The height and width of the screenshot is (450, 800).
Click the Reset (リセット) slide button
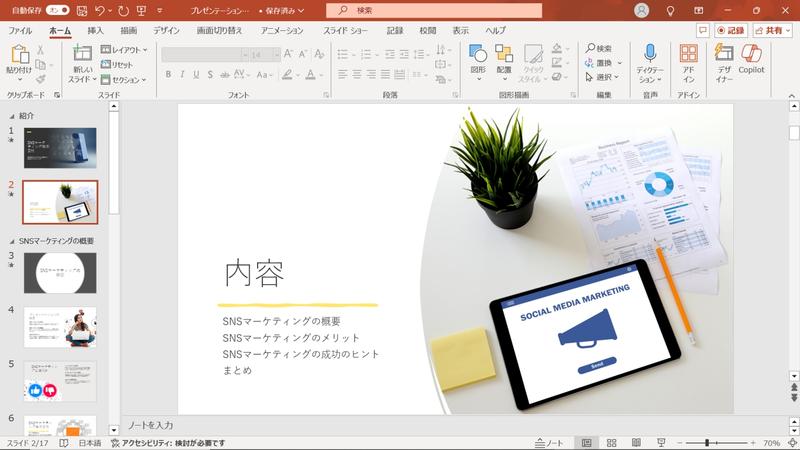(116, 64)
